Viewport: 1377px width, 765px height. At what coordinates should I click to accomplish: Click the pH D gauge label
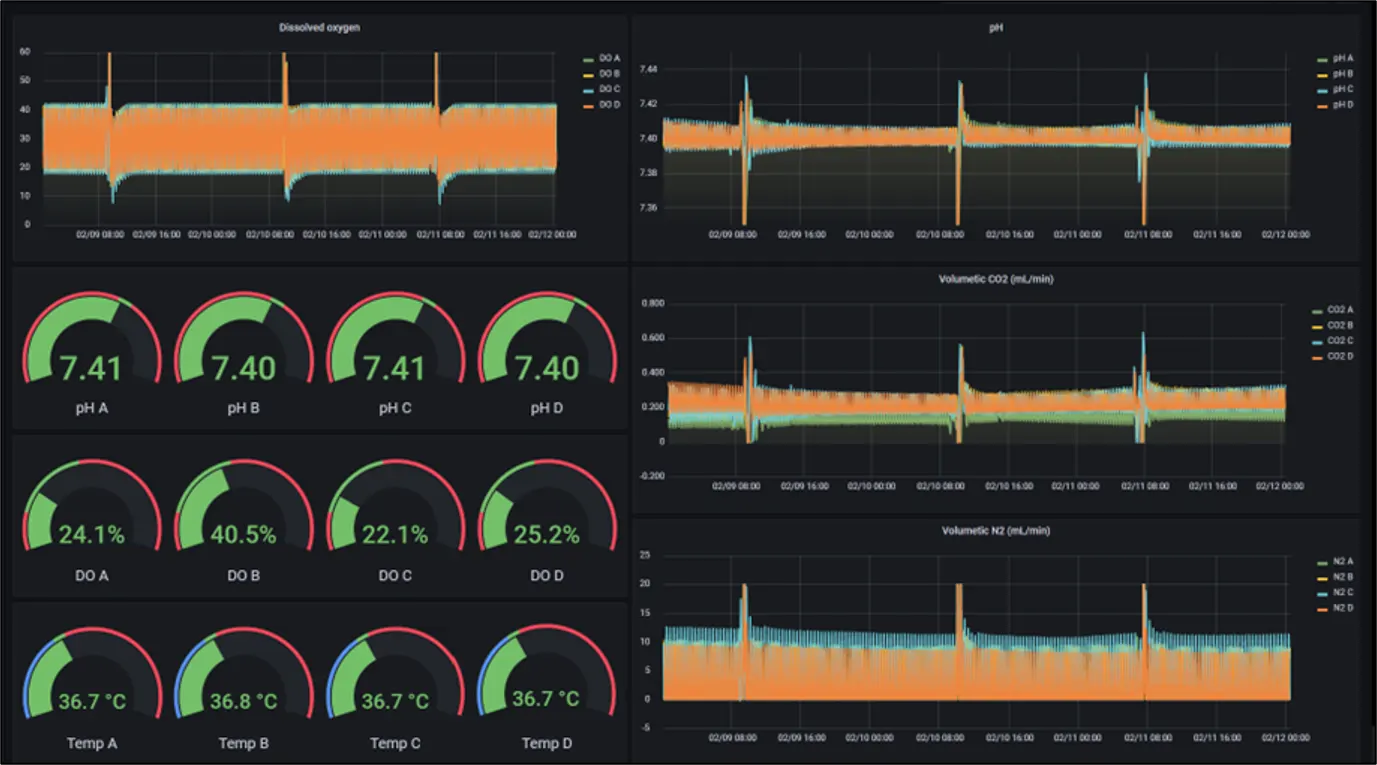(546, 408)
